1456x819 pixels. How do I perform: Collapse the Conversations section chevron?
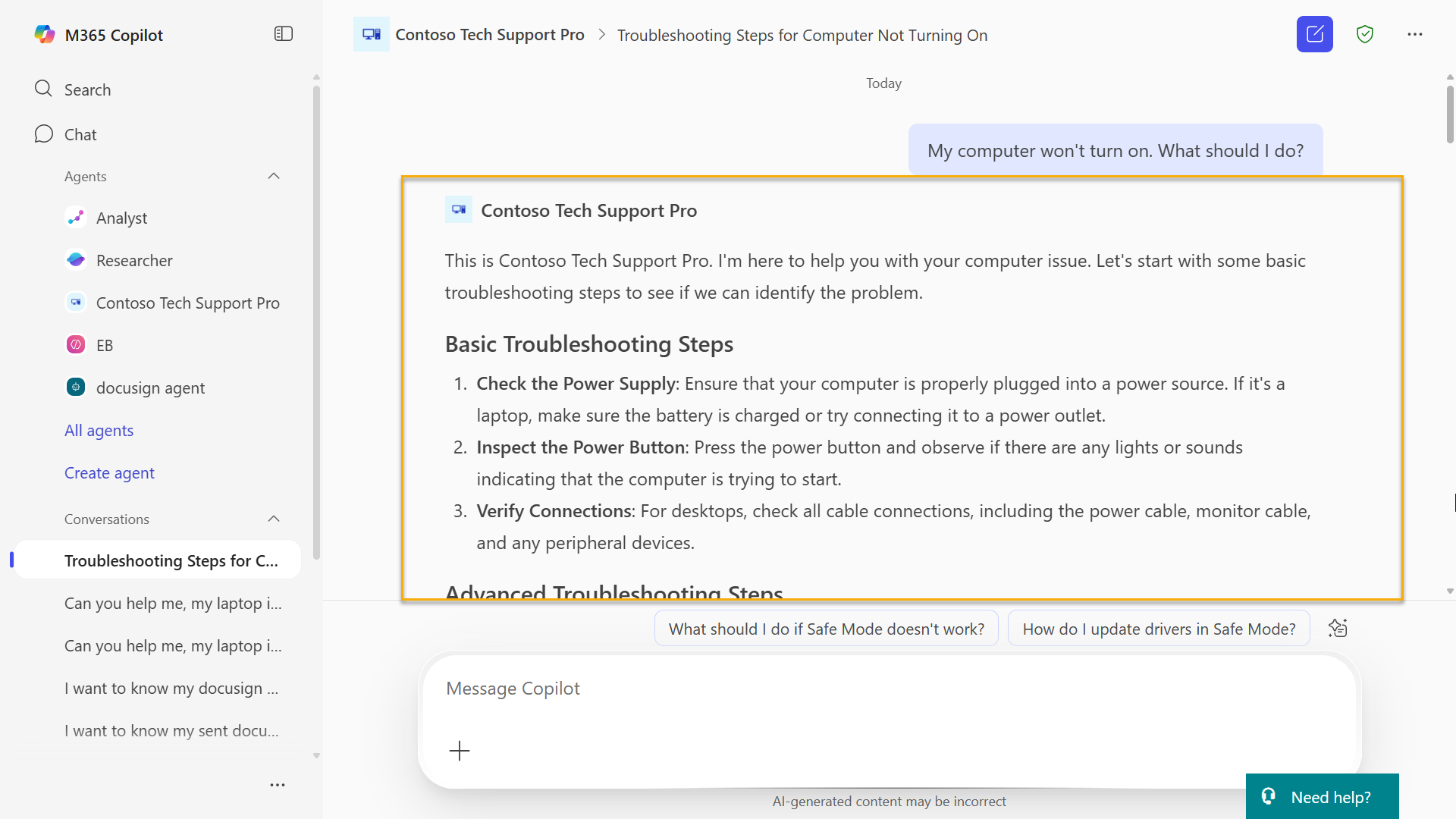pyautogui.click(x=274, y=519)
